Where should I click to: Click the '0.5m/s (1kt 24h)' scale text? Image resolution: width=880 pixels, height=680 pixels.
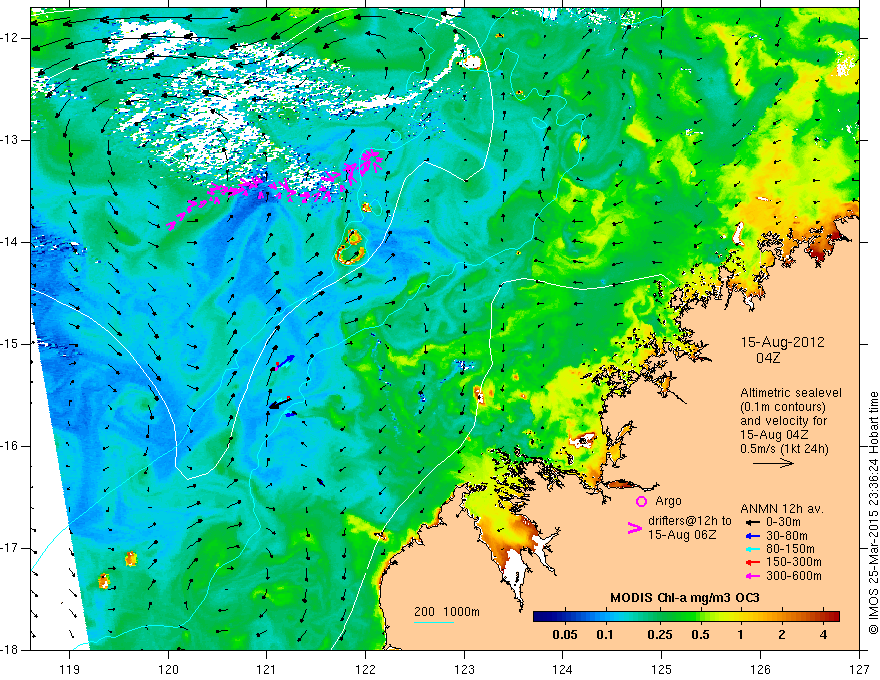pos(784,449)
